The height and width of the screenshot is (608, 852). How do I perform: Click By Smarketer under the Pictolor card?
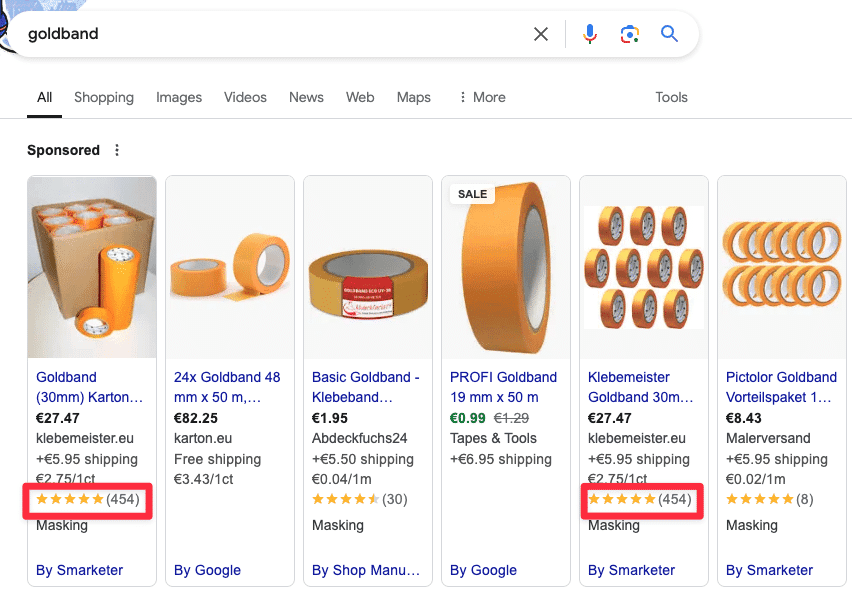[x=769, y=570]
